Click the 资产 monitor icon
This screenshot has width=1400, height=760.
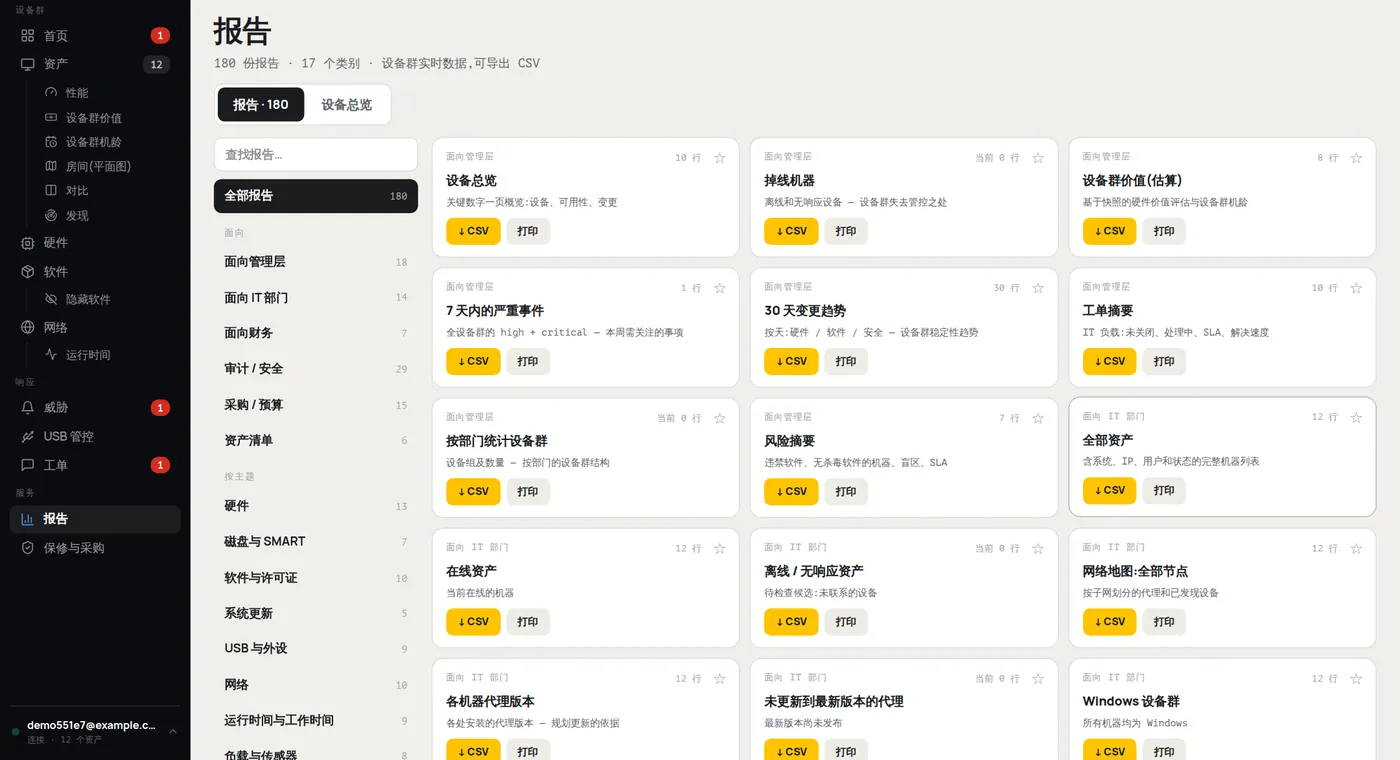point(28,64)
